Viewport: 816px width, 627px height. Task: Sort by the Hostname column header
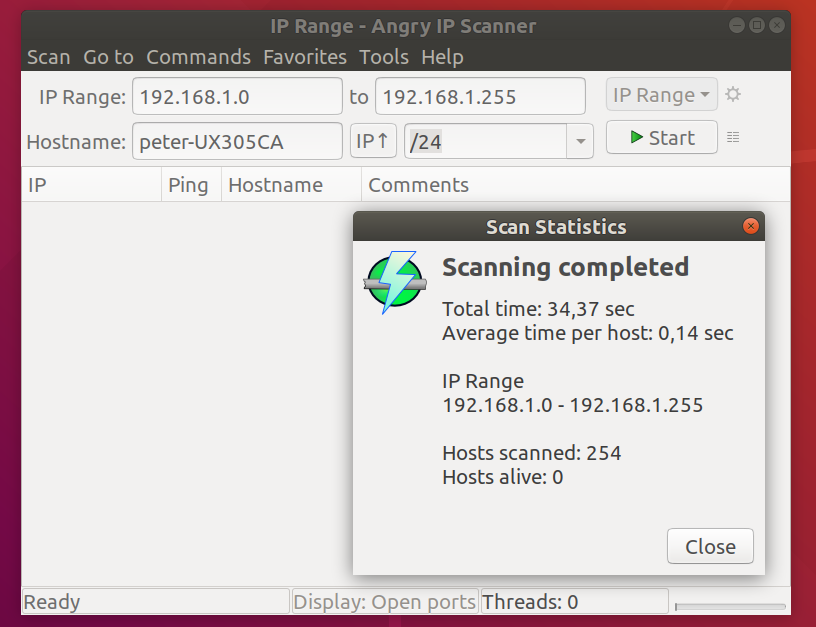pos(291,185)
